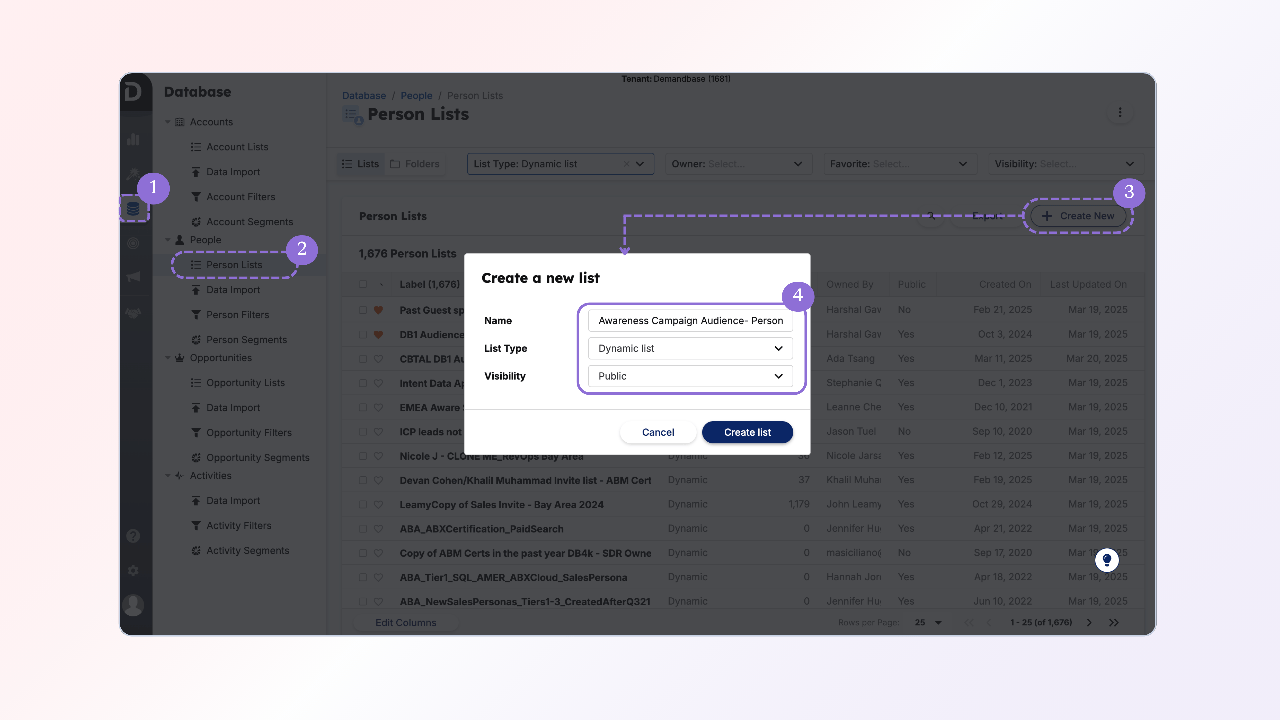Click the lightbulb tips floating icon
The width and height of the screenshot is (1280, 720).
(x=1106, y=560)
